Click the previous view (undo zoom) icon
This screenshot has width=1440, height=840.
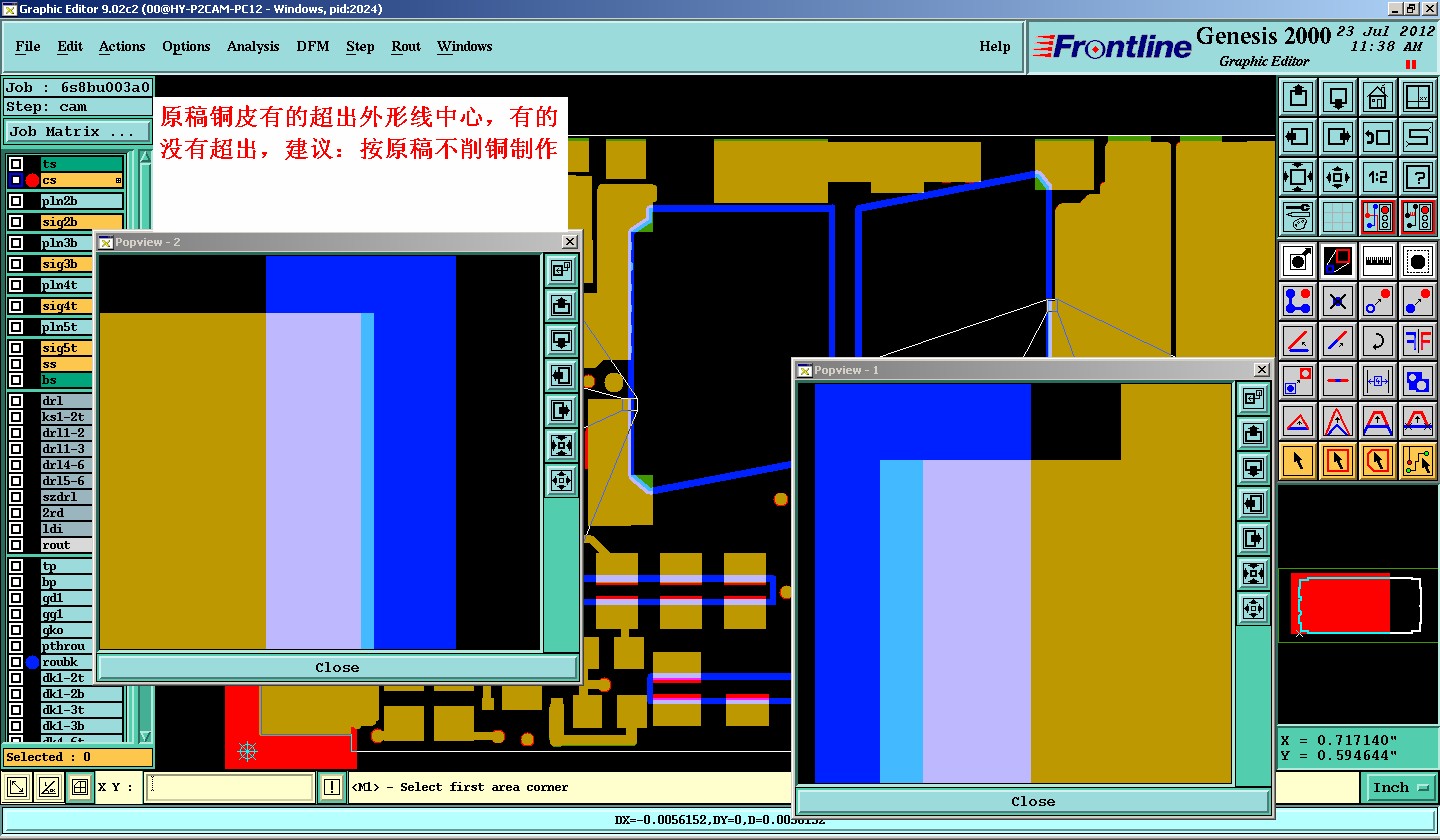pos(1378,137)
